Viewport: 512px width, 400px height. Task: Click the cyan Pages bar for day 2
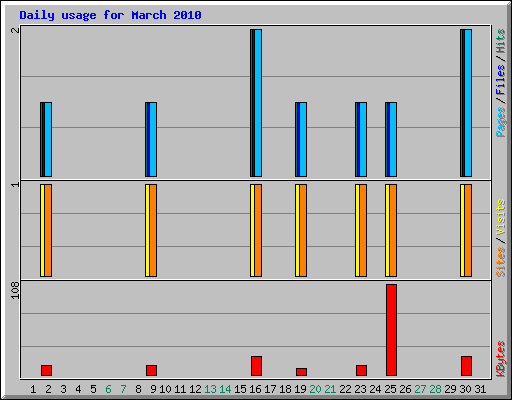pos(48,139)
